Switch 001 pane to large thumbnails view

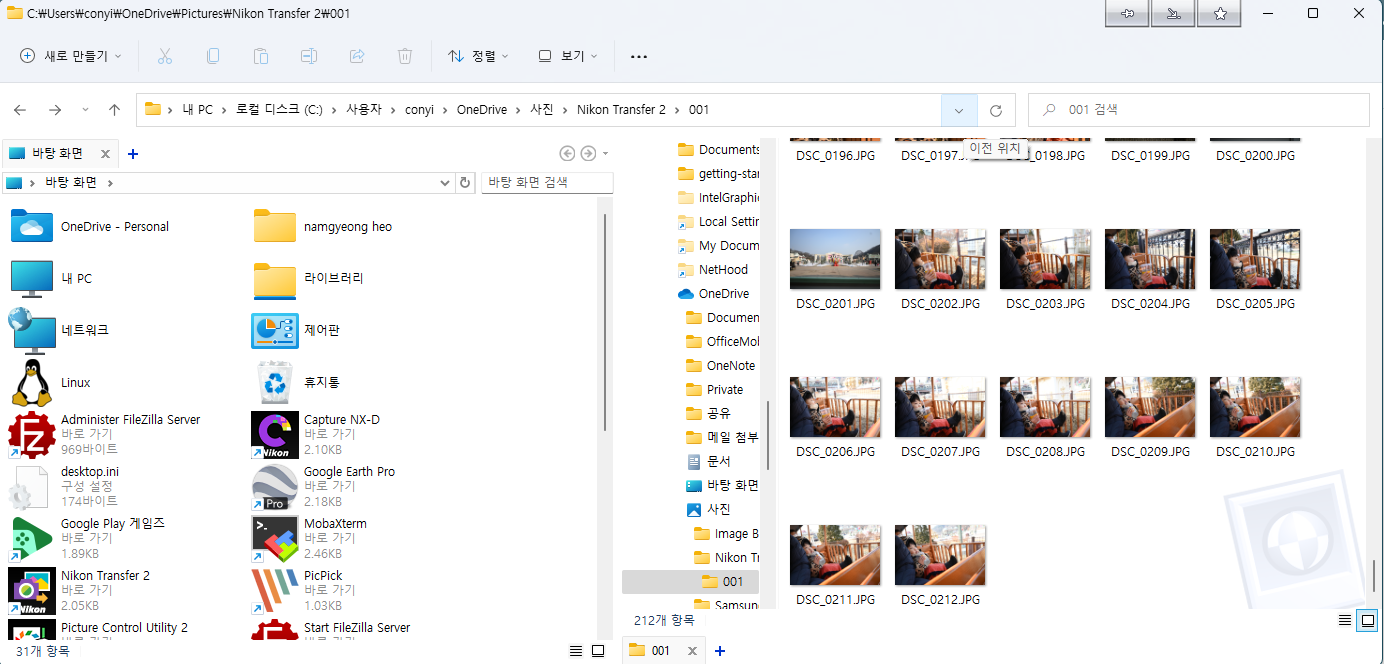click(x=1367, y=621)
